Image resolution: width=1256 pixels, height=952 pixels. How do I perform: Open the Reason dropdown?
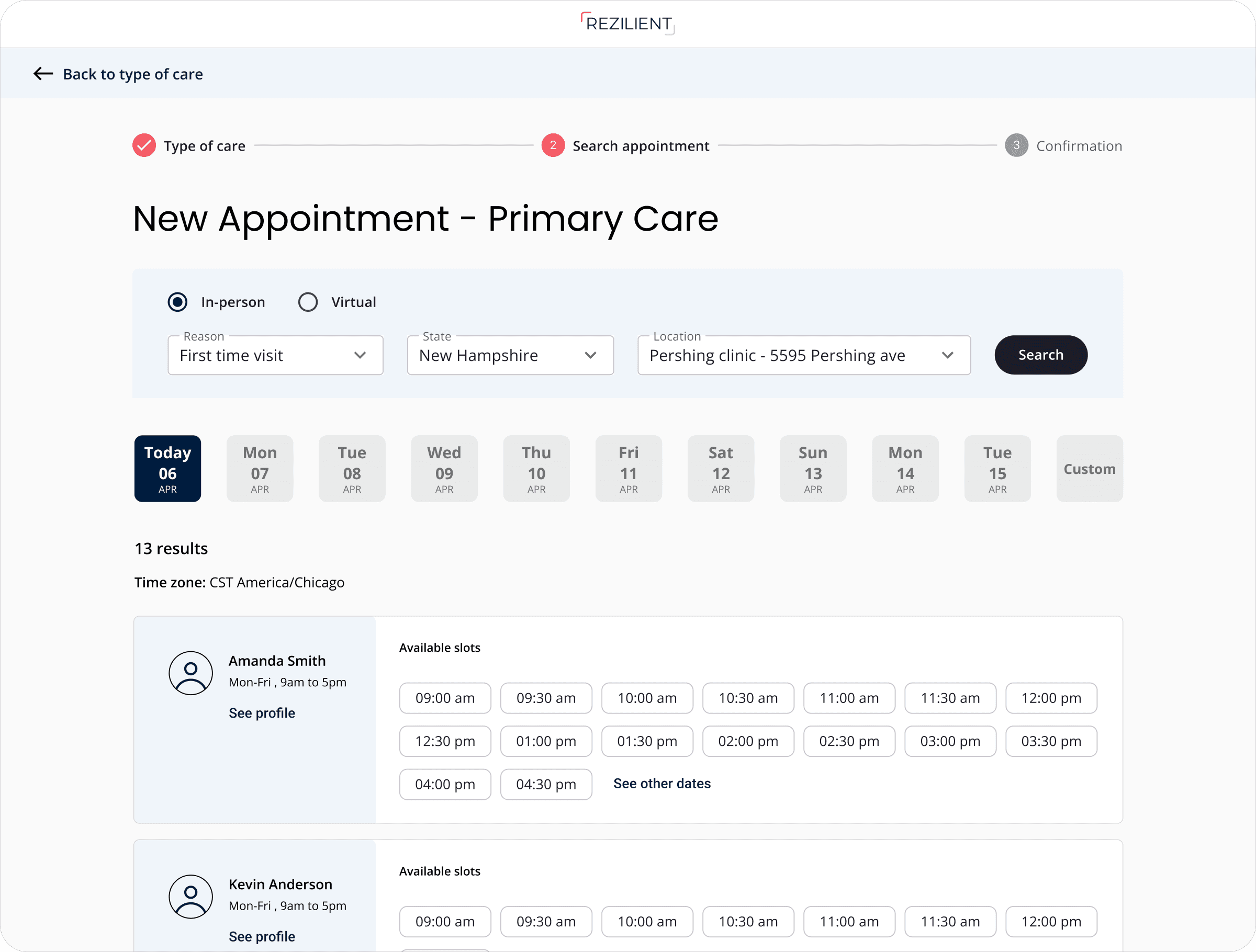(275, 355)
